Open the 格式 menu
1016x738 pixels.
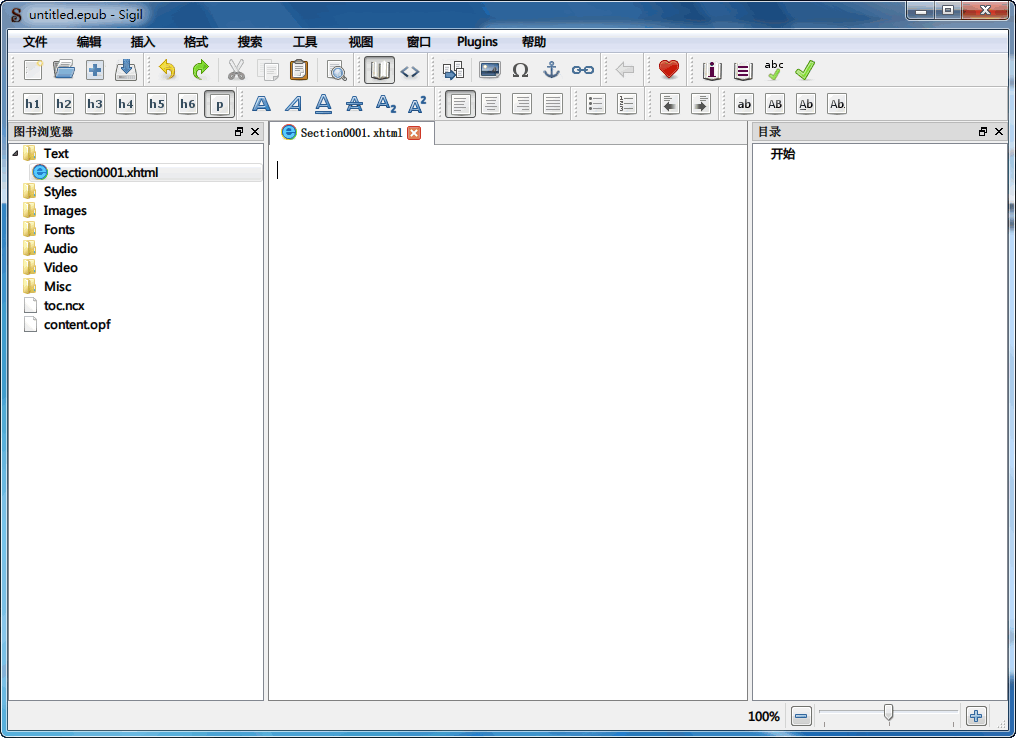tap(196, 42)
